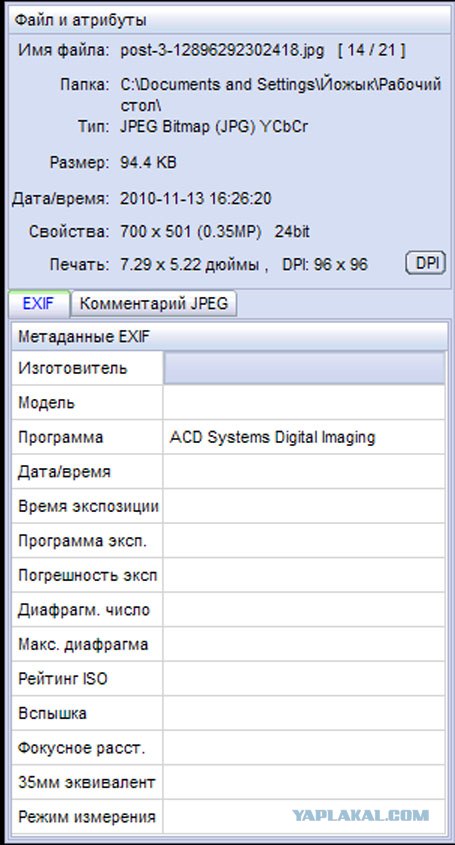The width and height of the screenshot is (455, 845).
Task: Click the 700 x 501 (0.35MP) value
Action: [x=191, y=232]
